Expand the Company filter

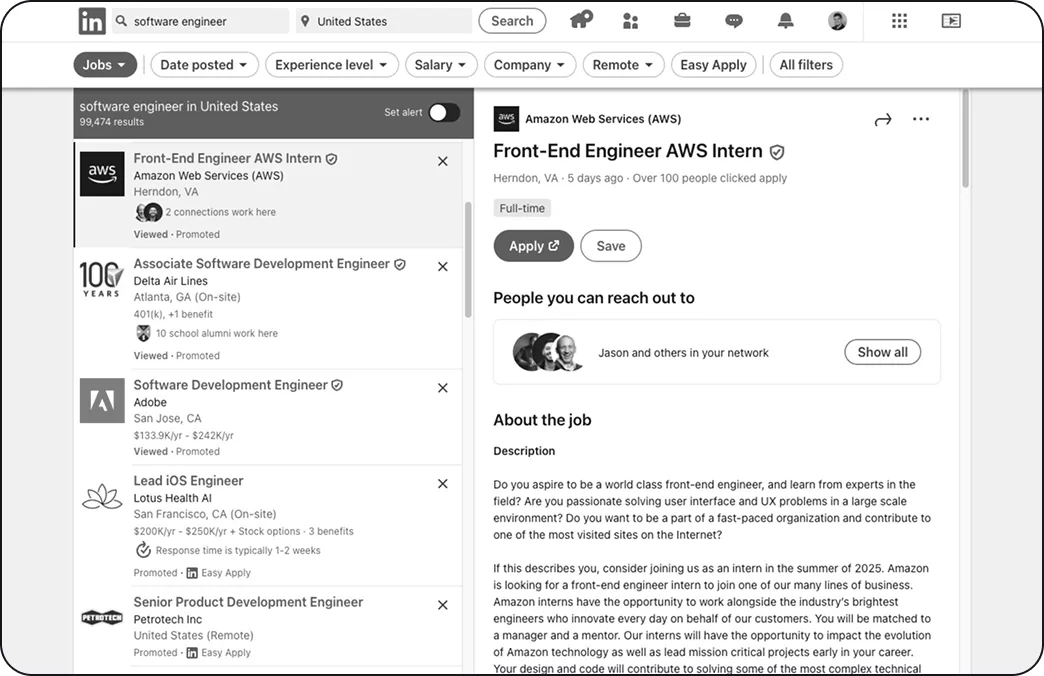tap(529, 65)
